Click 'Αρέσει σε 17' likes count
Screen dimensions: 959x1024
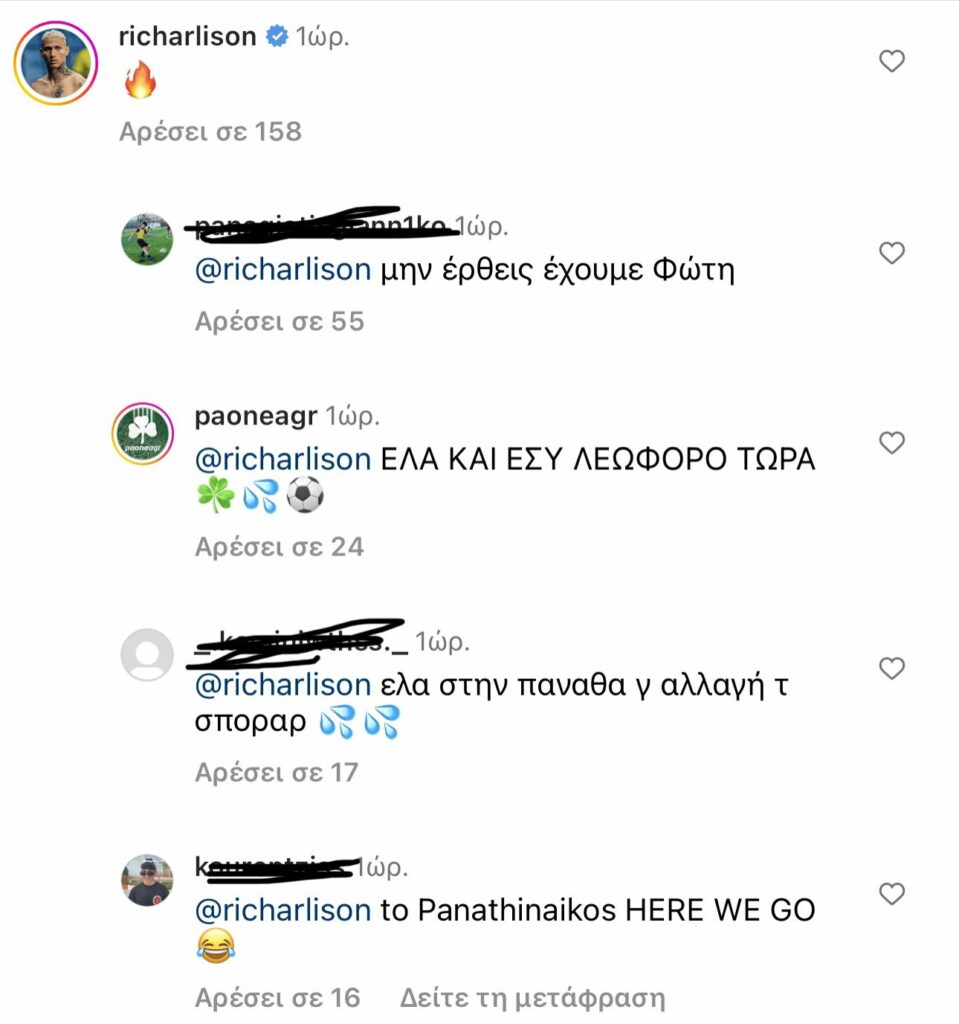click(279, 772)
